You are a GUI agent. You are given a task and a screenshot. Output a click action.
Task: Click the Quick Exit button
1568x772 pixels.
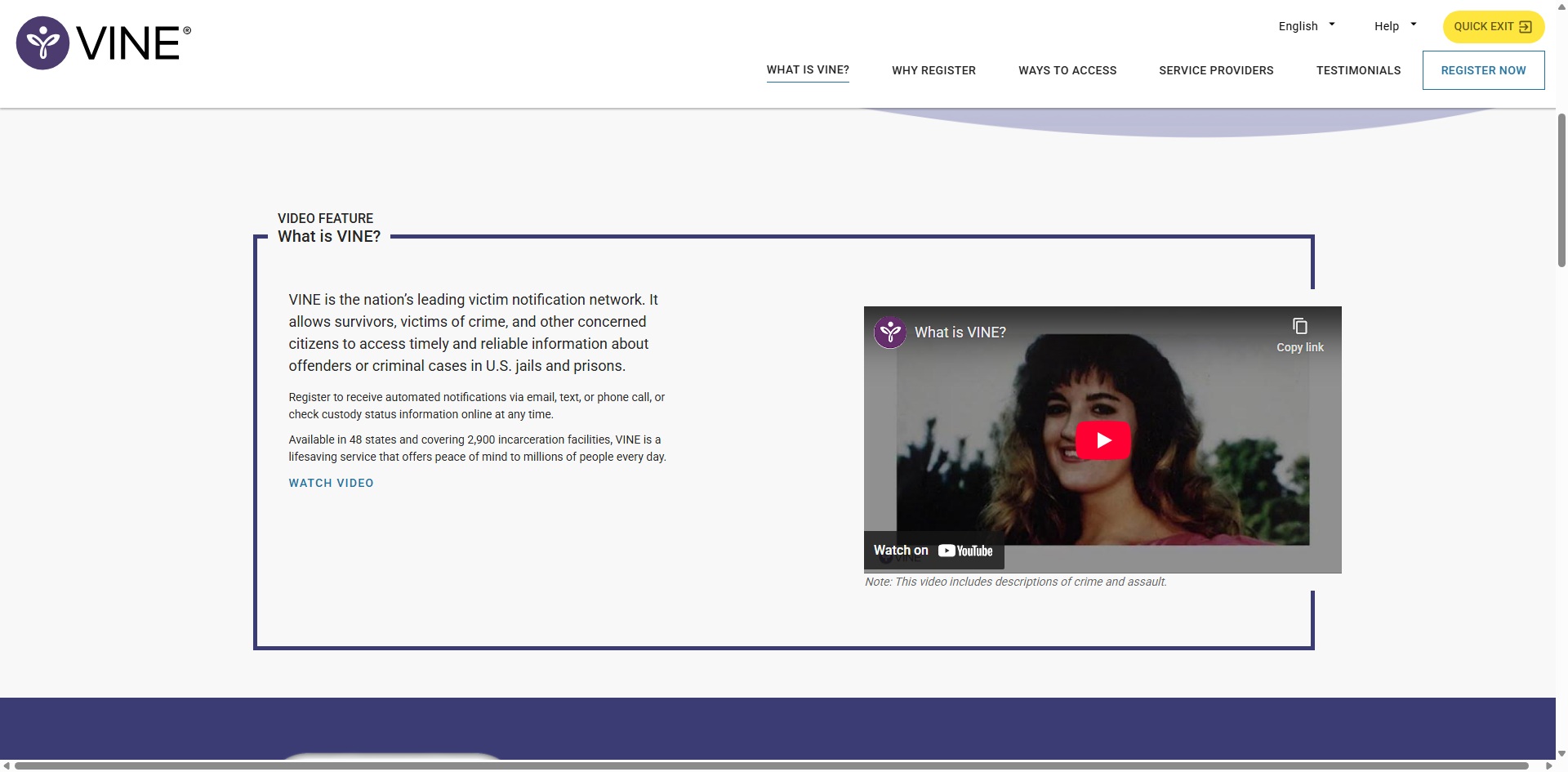pos(1493,26)
